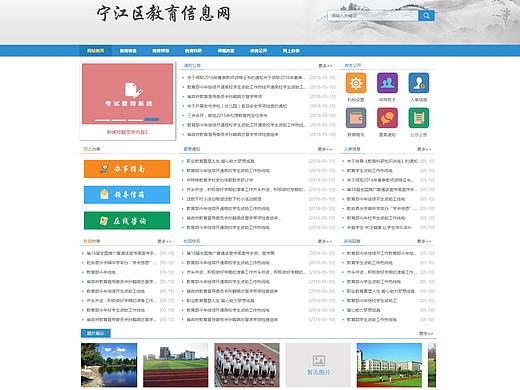Open the red speech-bubbles 重要通知 icon
Image resolution: width=520 pixels, height=390 pixels.
[x=387, y=118]
